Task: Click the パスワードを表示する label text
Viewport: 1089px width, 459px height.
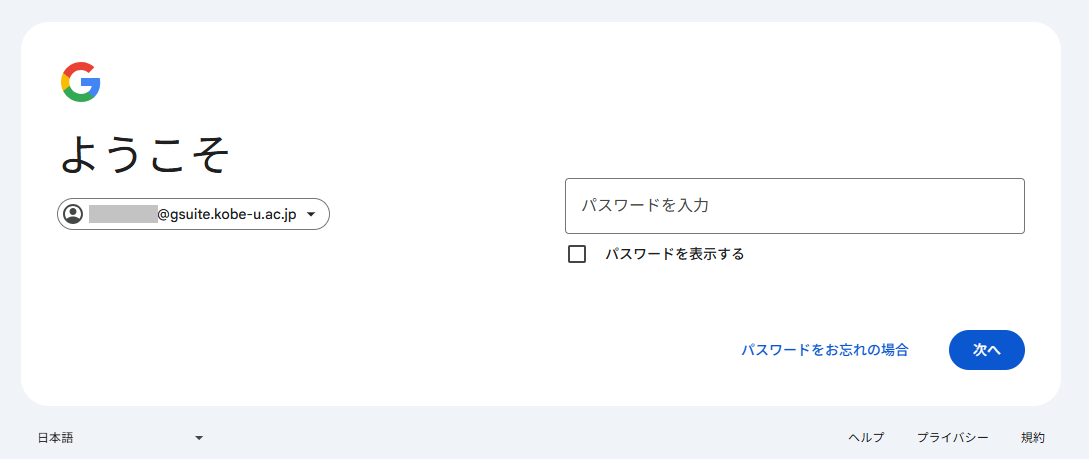Action: tap(674, 254)
